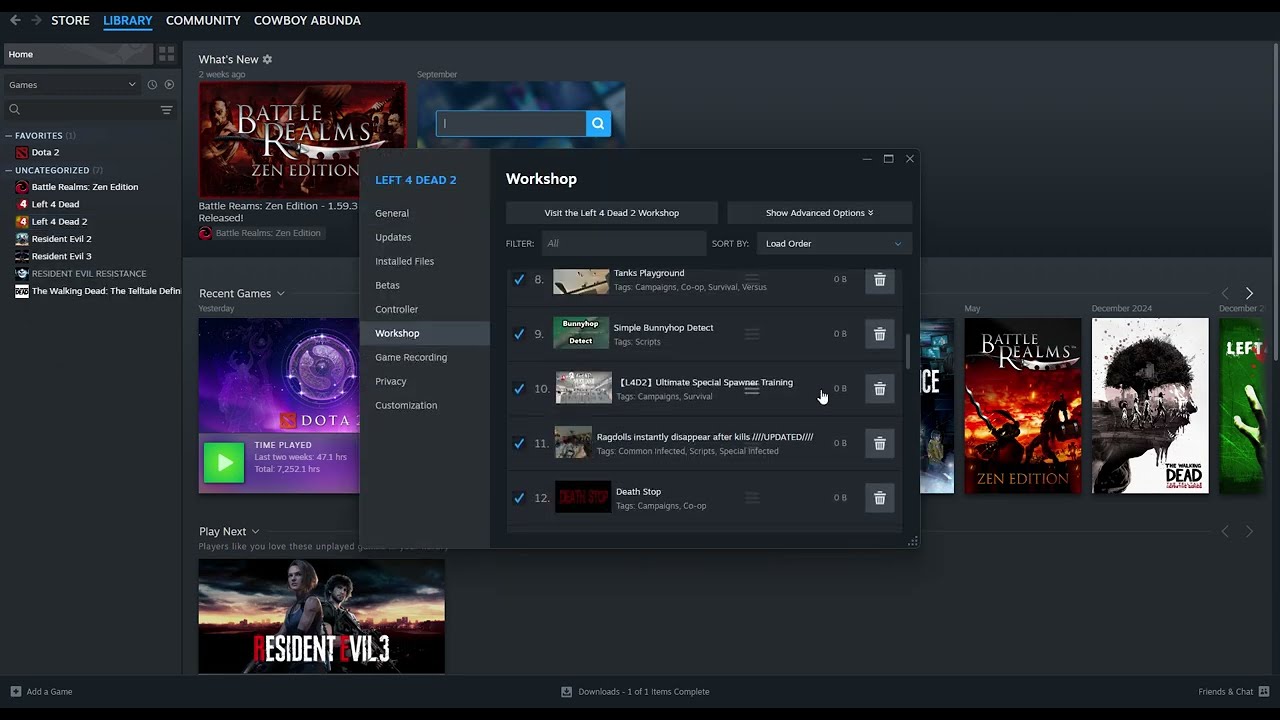The image size is (1280, 720).
Task: Open the Library tab
Action: pos(128,20)
